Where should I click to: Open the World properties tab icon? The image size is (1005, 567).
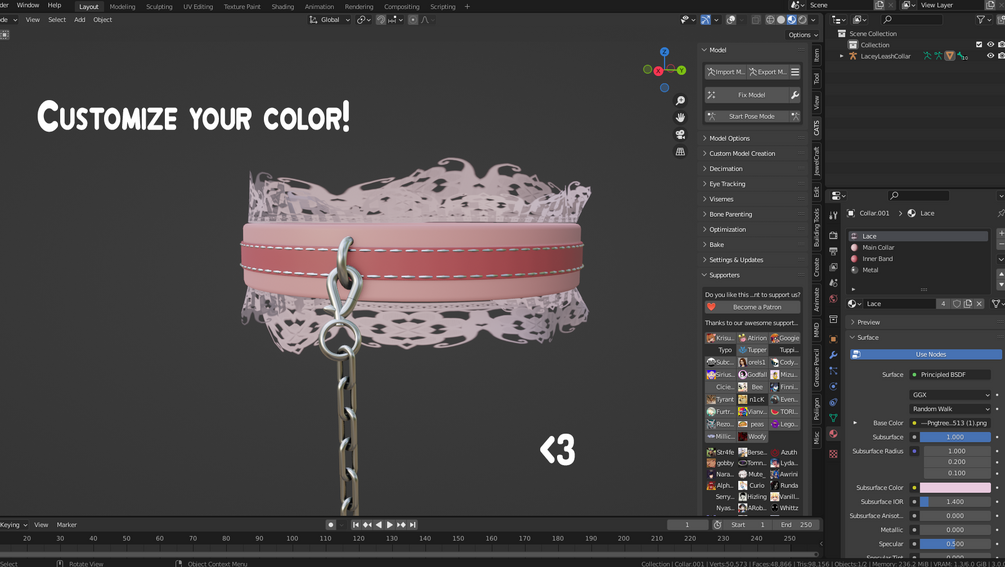833,299
